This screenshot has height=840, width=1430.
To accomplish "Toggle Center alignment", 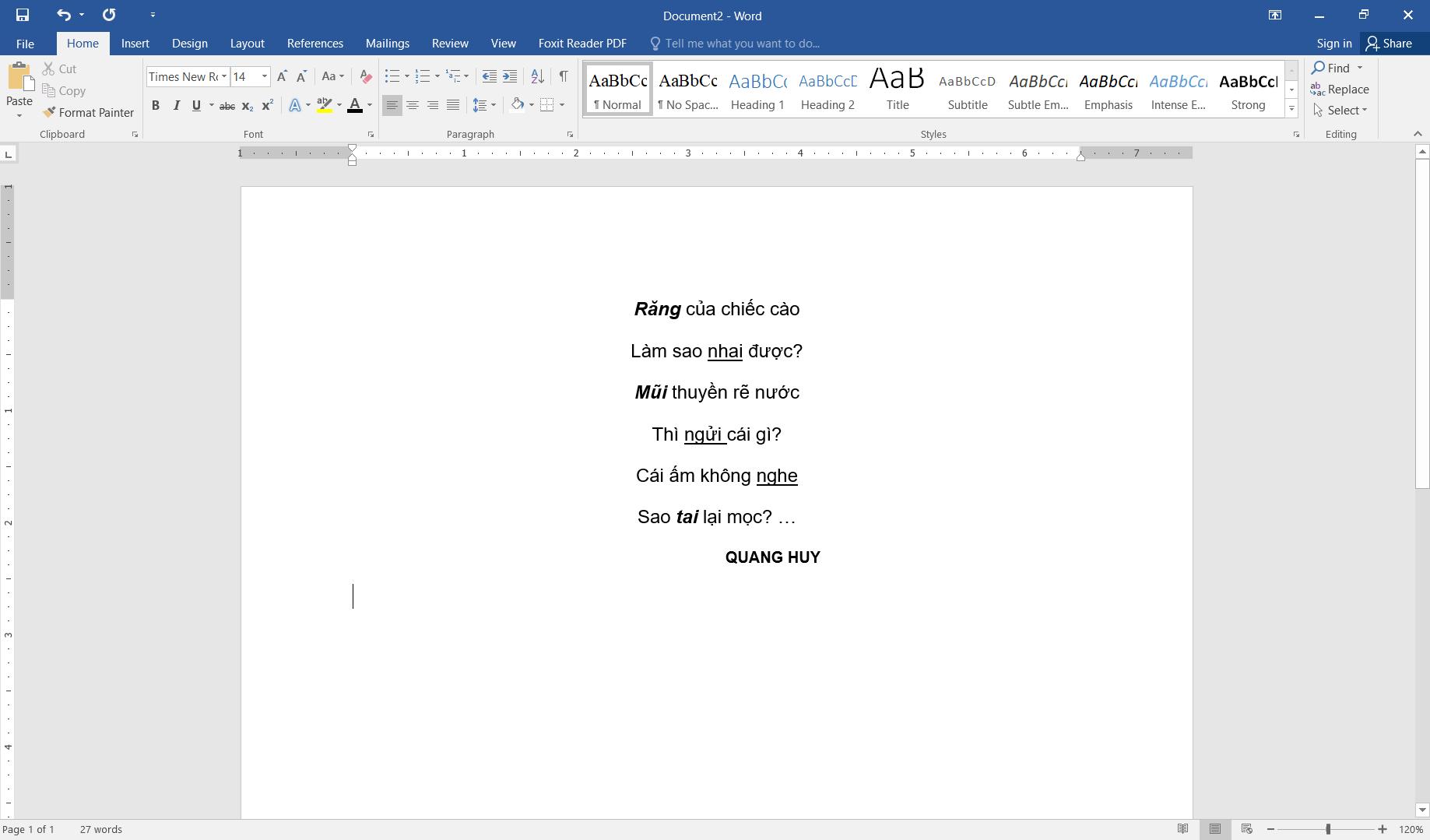I will tap(413, 105).
